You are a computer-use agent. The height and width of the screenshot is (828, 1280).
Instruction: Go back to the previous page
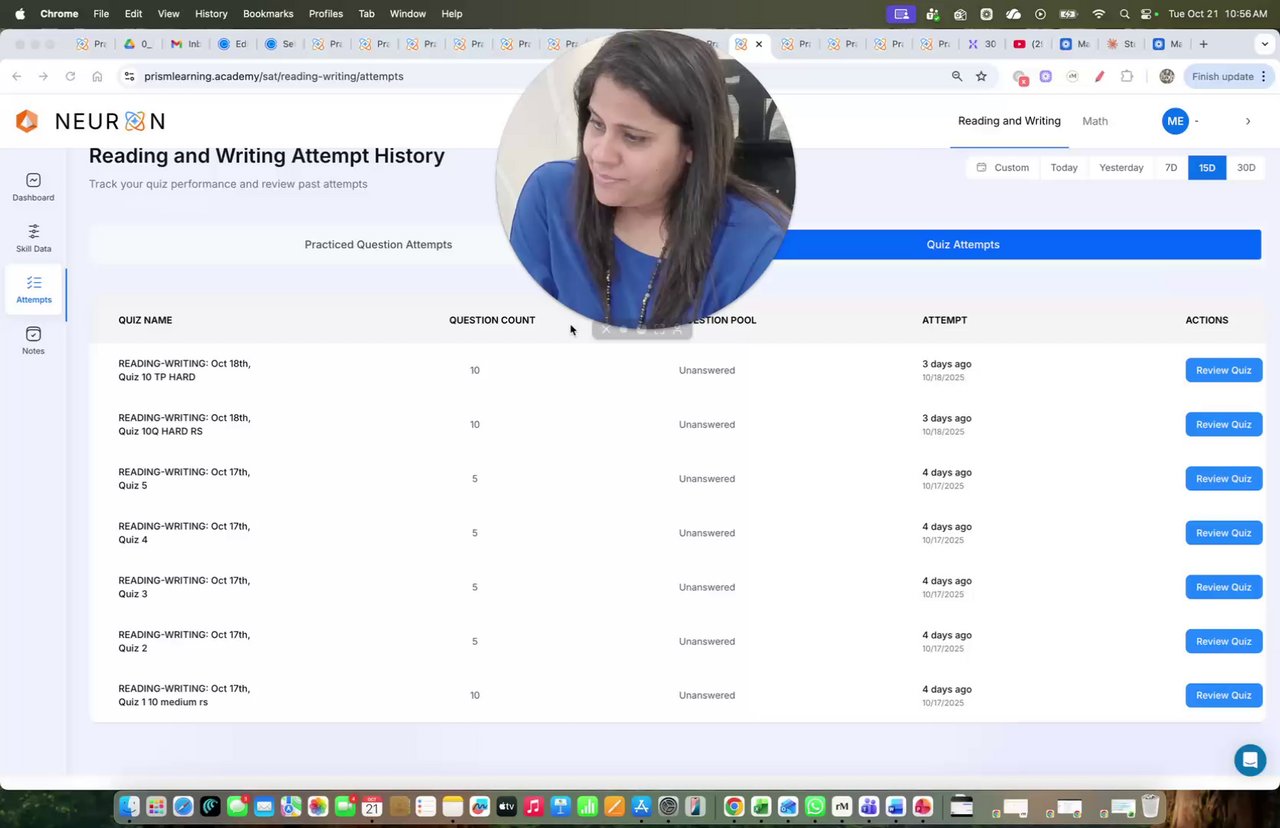[x=17, y=76]
